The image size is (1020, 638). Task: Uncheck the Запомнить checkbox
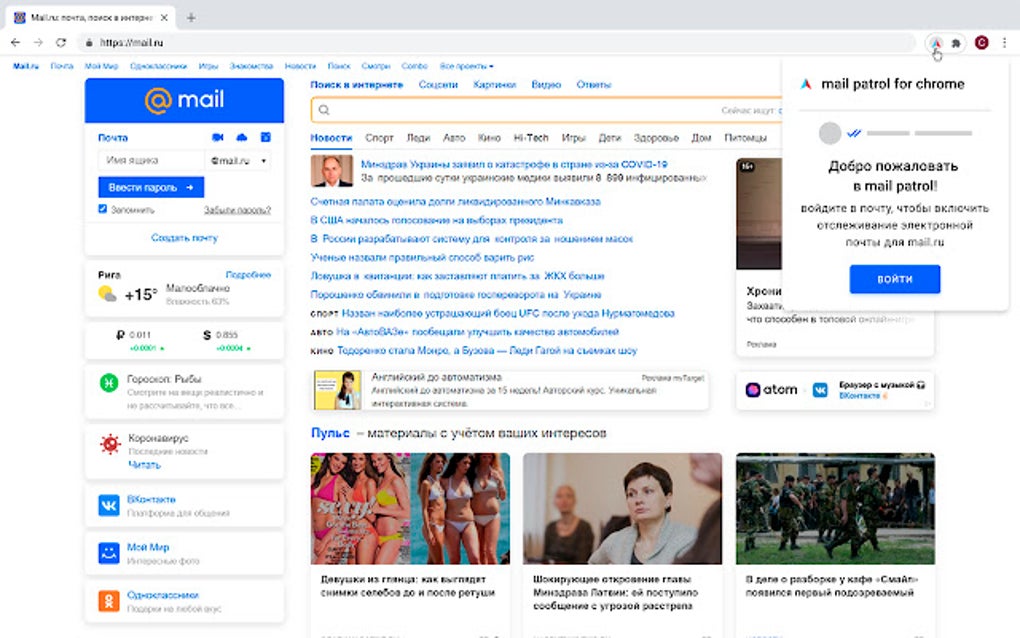point(101,208)
